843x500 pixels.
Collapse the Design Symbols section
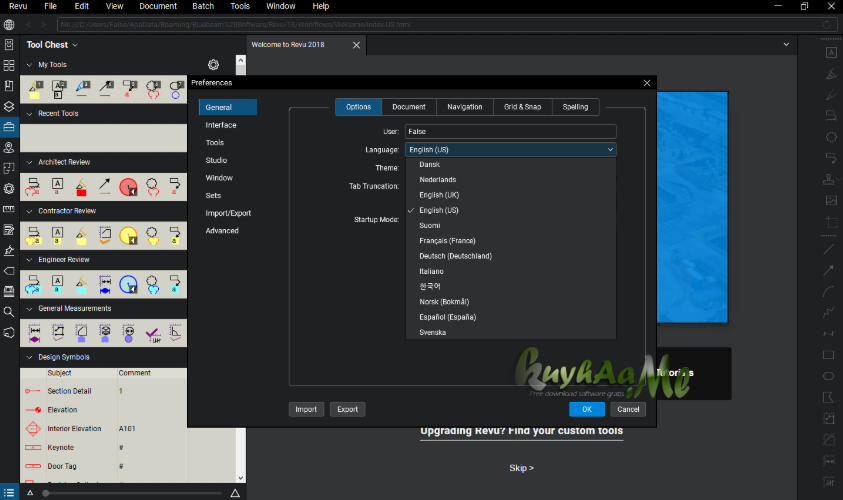30,357
